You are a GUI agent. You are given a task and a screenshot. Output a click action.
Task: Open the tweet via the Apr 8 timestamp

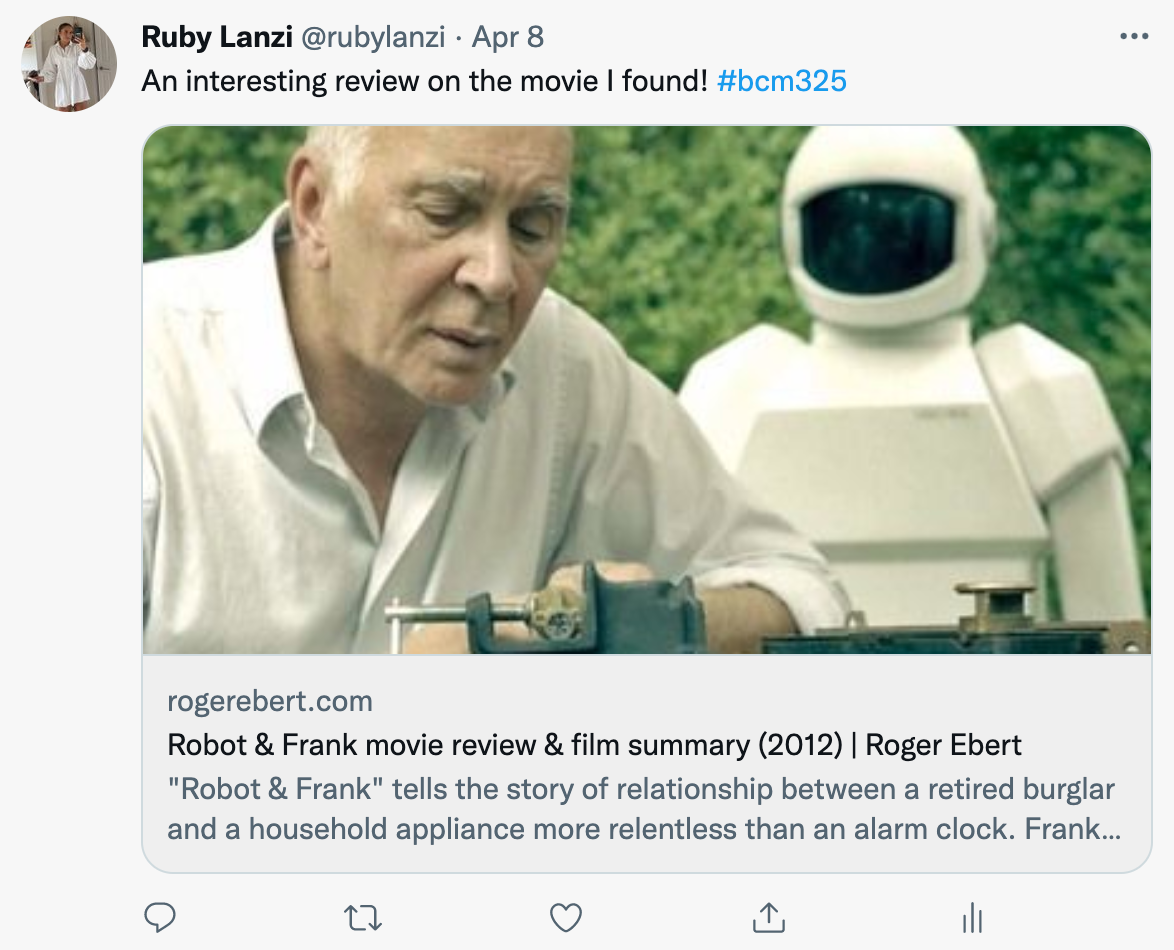coord(508,38)
